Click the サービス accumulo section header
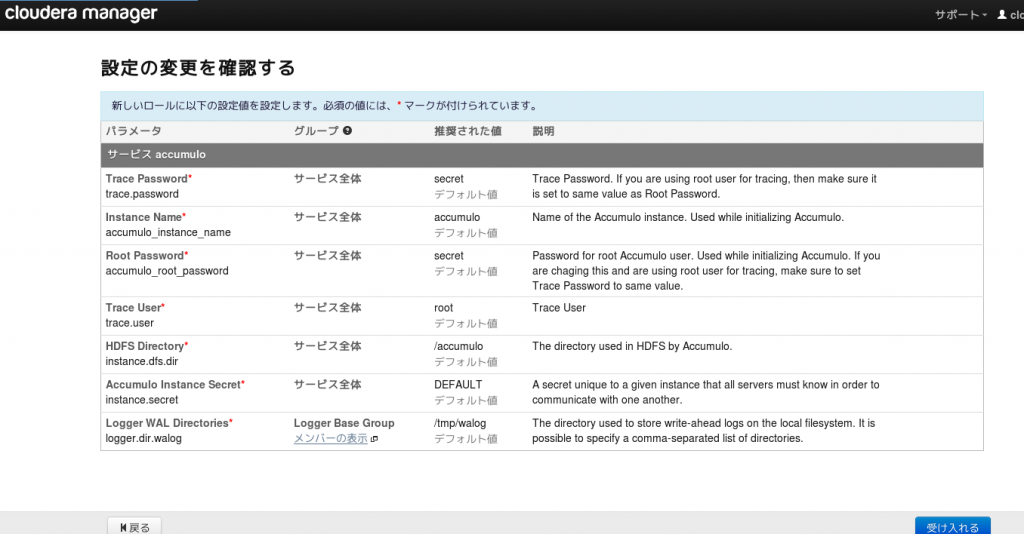Image resolution: width=1024 pixels, height=534 pixels. click(542, 155)
